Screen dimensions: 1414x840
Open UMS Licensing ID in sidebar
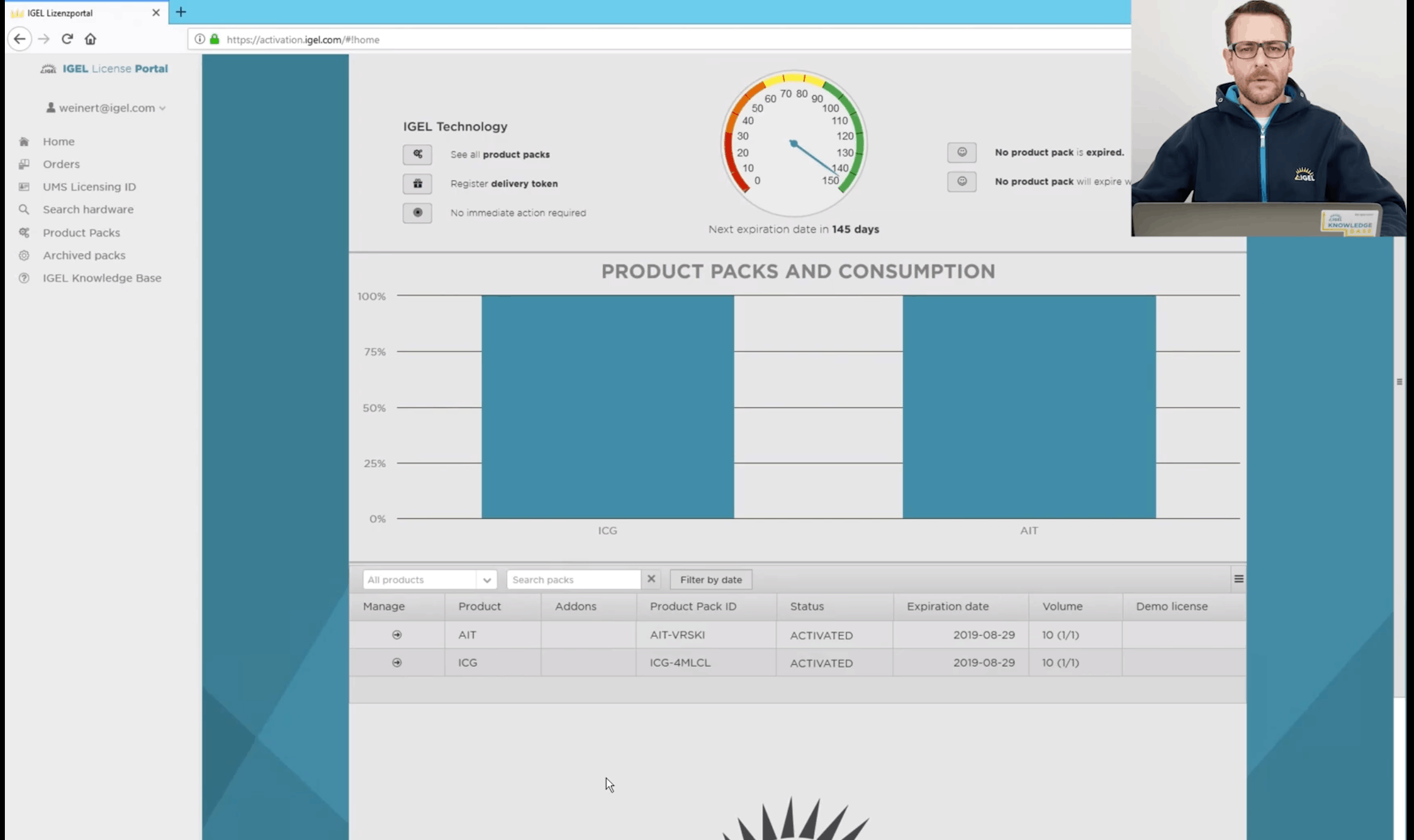89,187
